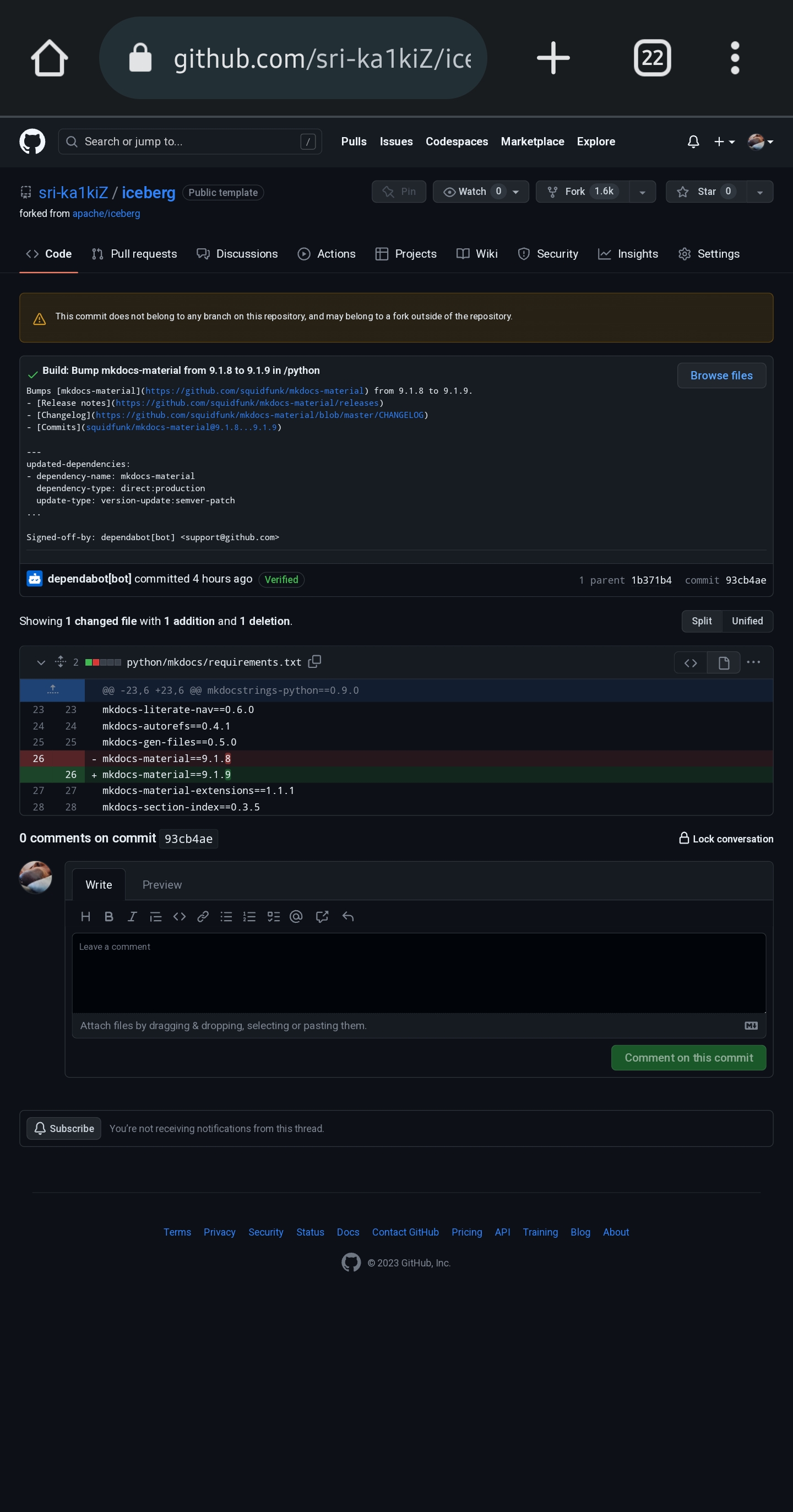Switch to the Preview tab
793x1512 pixels.
click(162, 884)
